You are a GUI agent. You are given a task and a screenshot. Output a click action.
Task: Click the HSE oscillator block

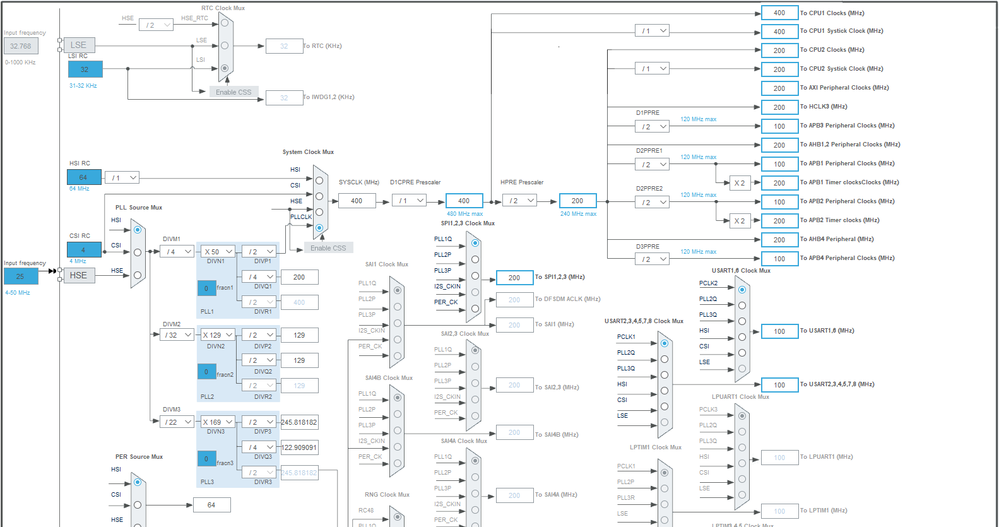pos(79,275)
